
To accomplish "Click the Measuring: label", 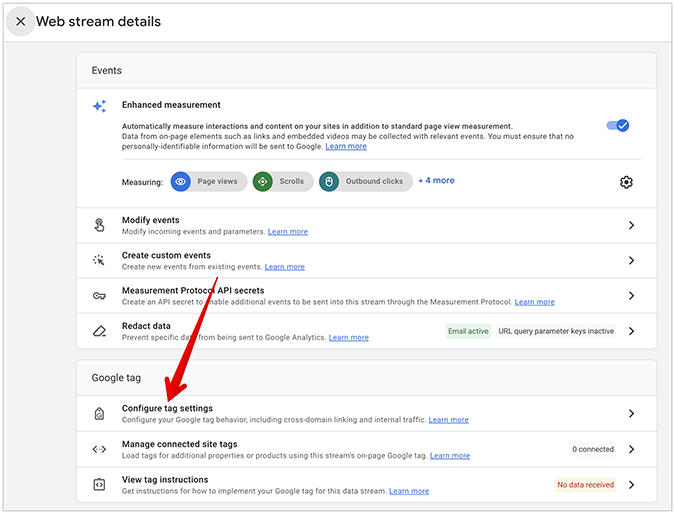I will 142,182.
